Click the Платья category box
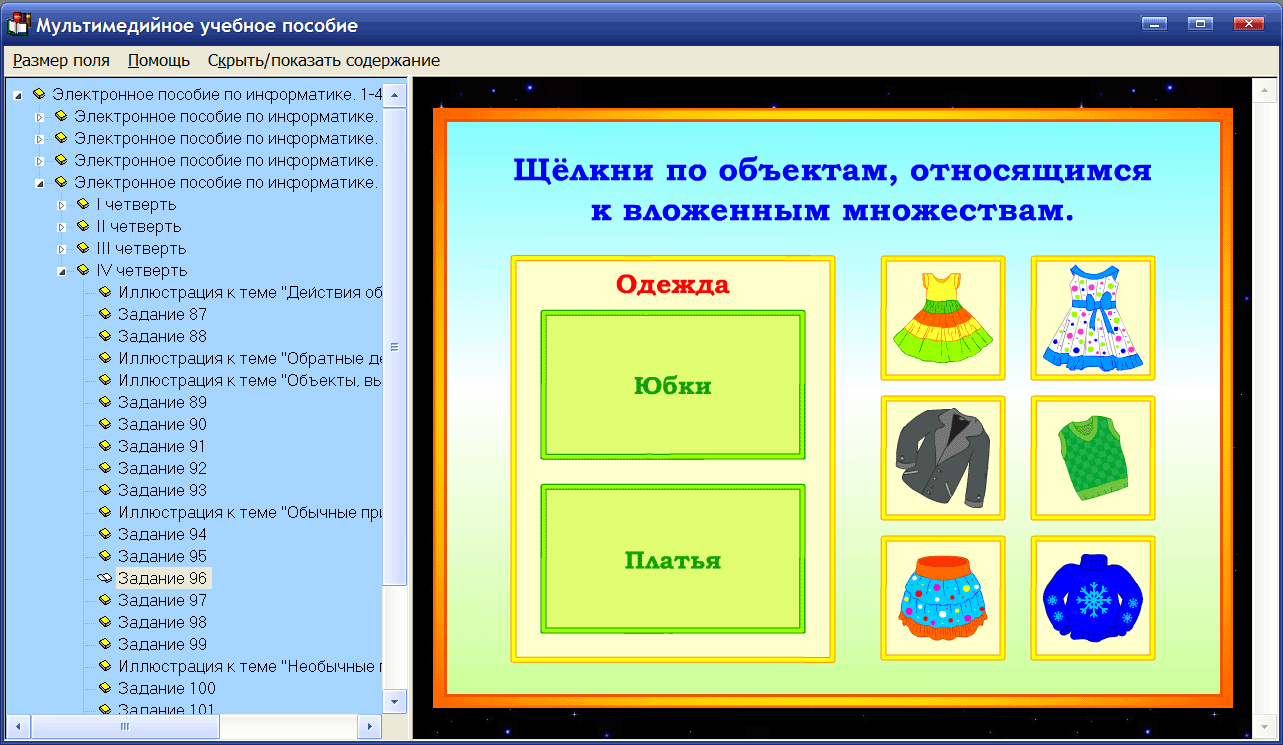The height and width of the screenshot is (745, 1283). [x=671, y=559]
